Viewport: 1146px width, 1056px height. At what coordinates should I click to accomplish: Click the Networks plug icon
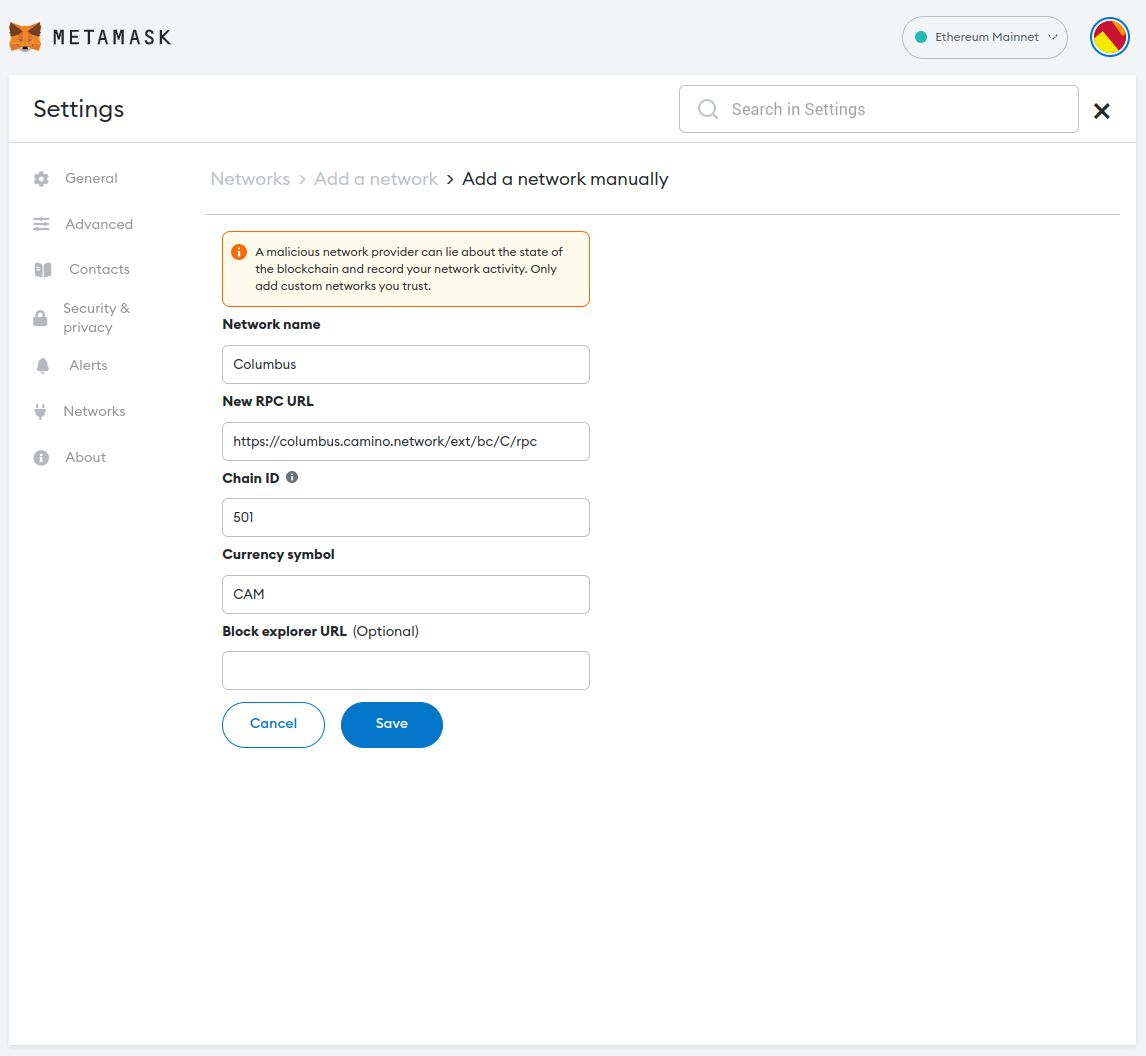[x=41, y=412]
